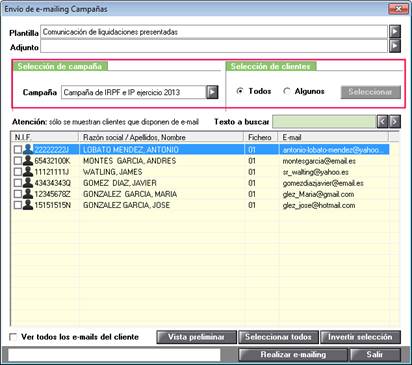Click the person icon for NIF 43434343Q

pyautogui.click(x=28, y=183)
